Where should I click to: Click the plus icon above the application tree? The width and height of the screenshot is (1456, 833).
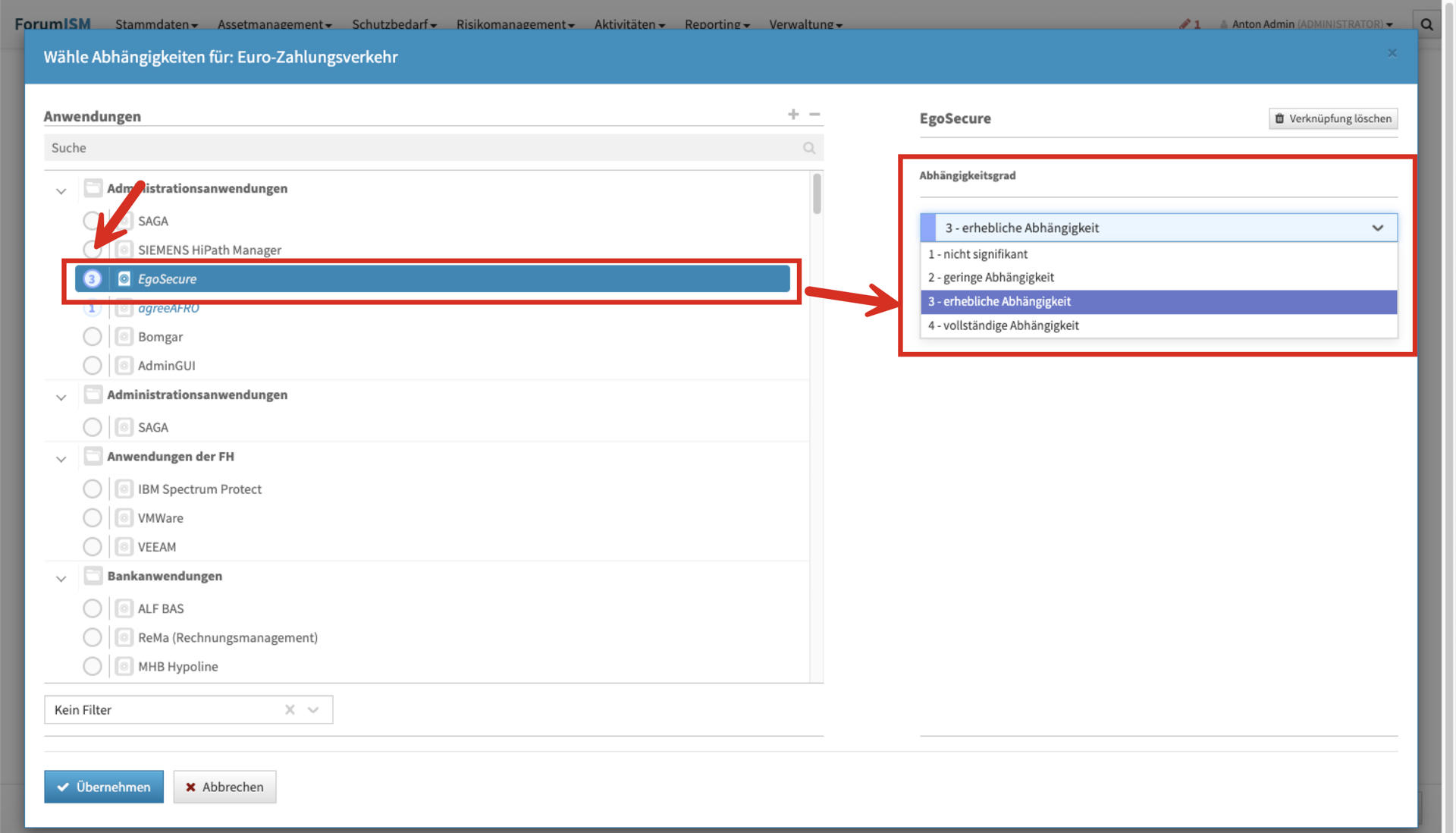793,115
